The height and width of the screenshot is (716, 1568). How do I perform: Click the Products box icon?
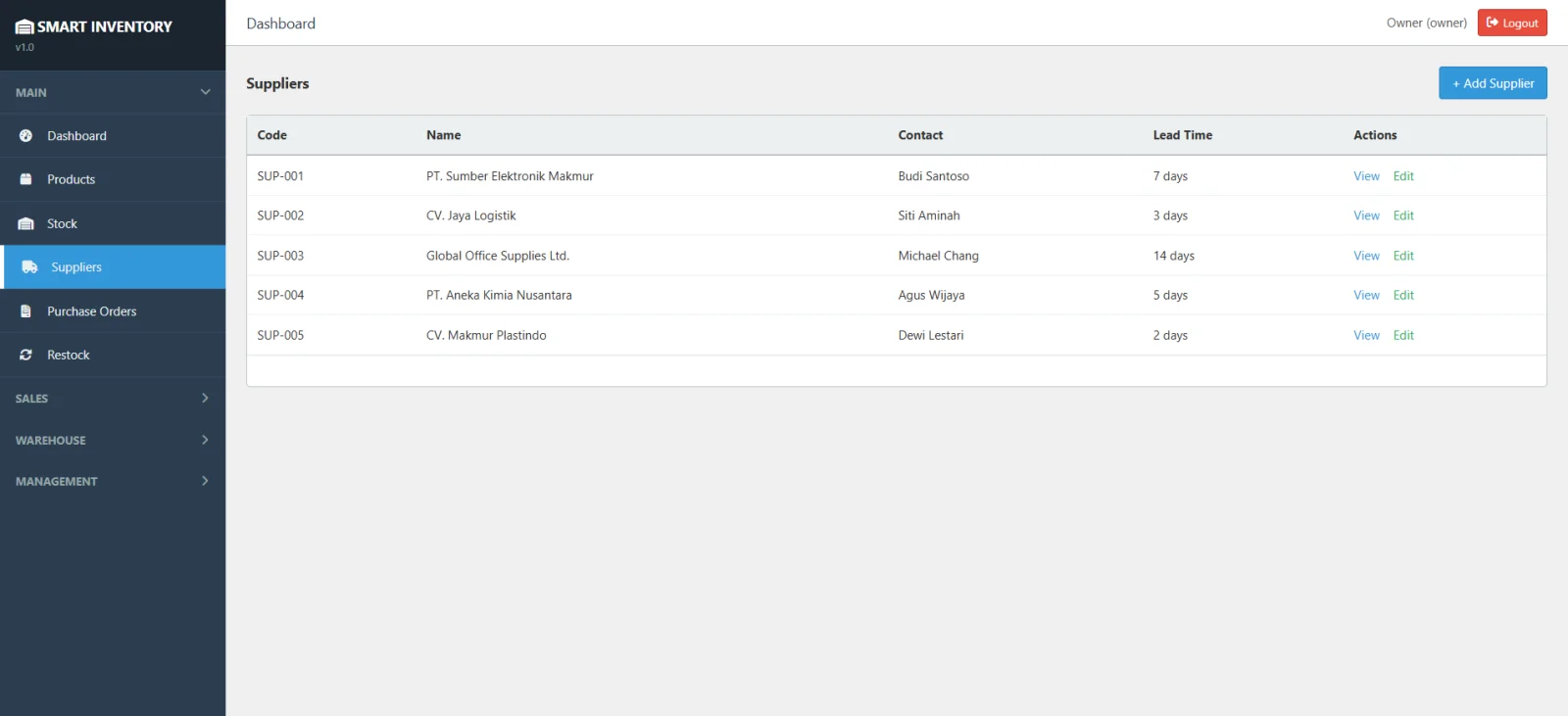[26, 179]
